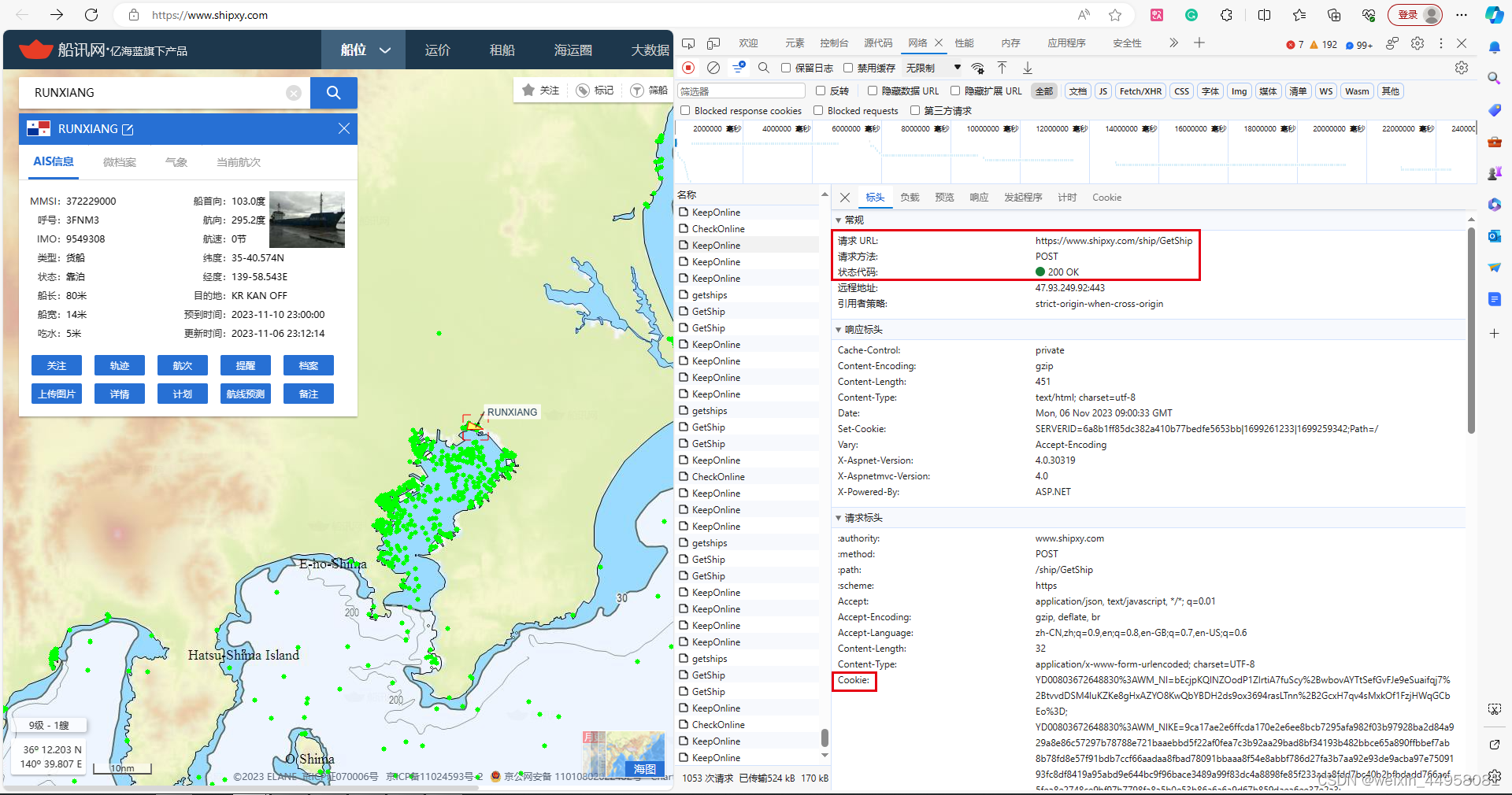
Task: Click the browser refresh icon
Action: pyautogui.click(x=91, y=15)
